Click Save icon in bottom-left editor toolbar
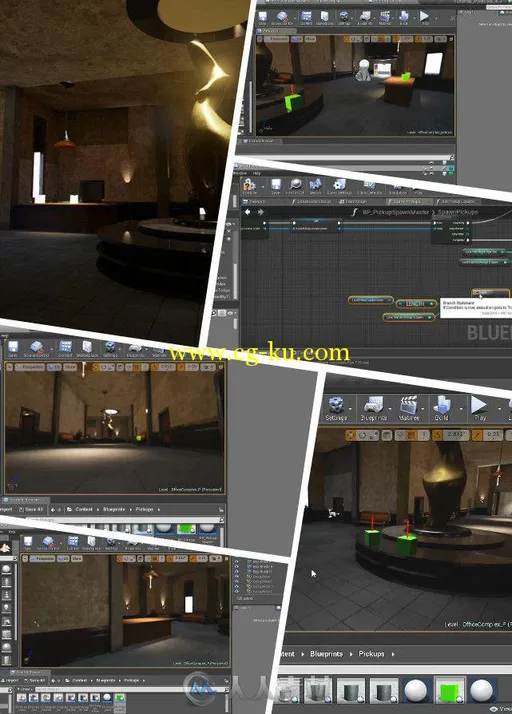The width and height of the screenshot is (512, 714). pos(28,542)
